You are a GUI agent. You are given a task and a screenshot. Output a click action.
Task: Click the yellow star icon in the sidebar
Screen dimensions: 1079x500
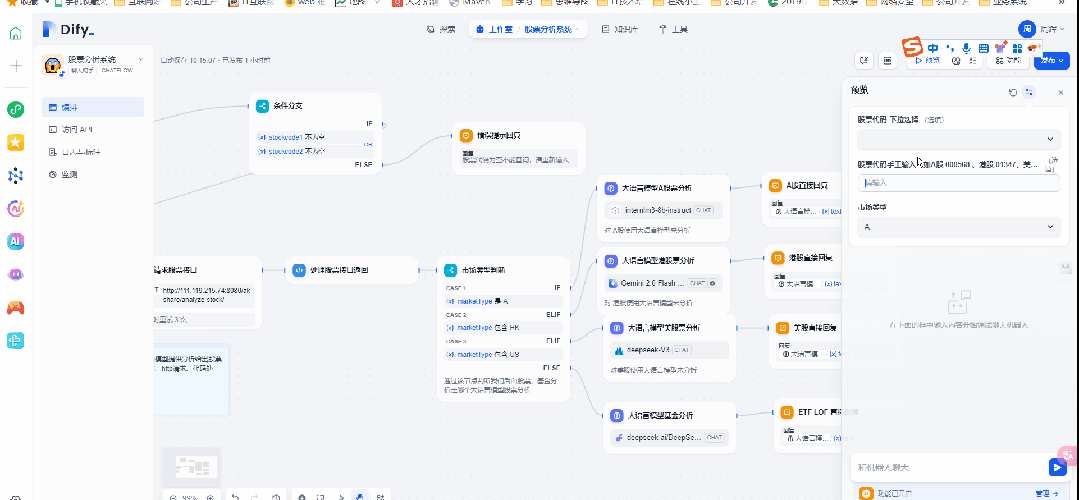pos(15,142)
